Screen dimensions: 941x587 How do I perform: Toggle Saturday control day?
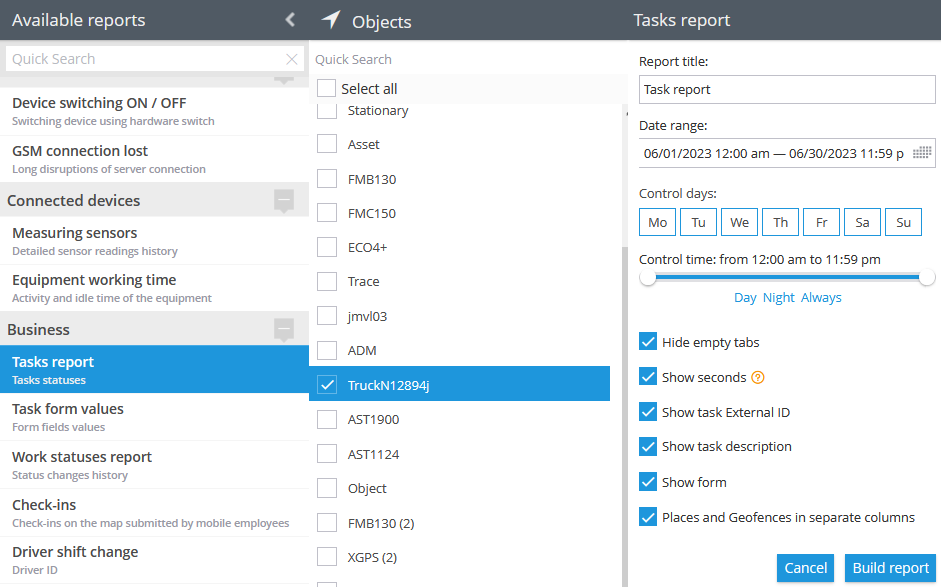862,222
